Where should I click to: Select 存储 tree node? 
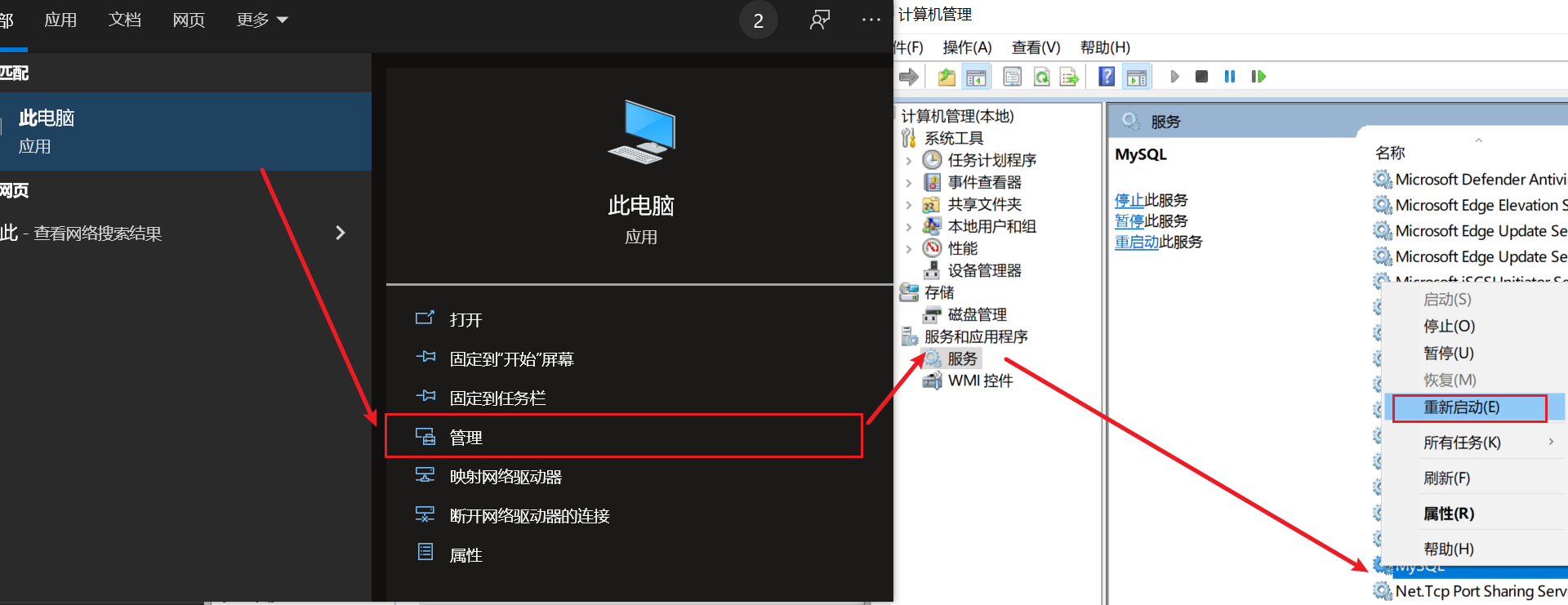[939, 292]
